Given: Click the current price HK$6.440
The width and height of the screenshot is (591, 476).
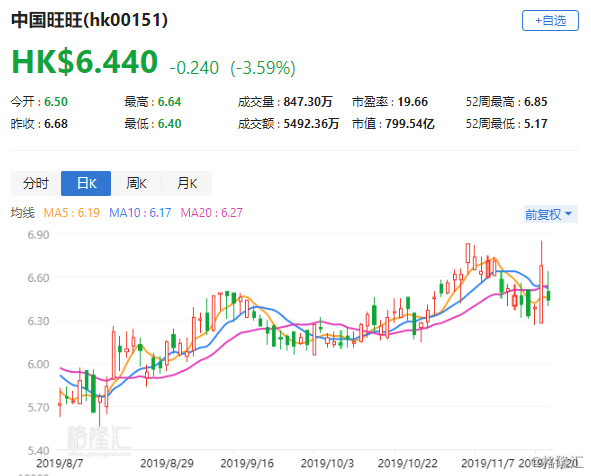Looking at the screenshot, I should tap(85, 61).
